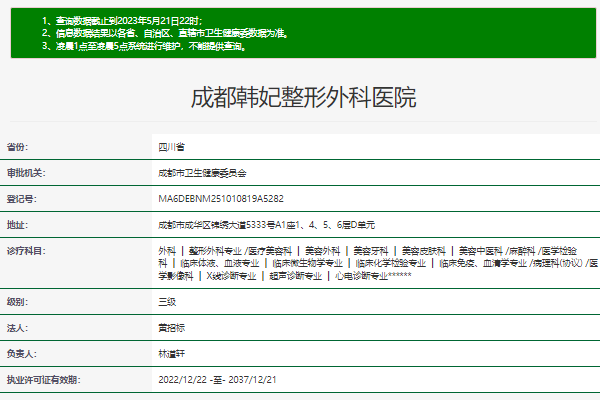The width and height of the screenshot is (600, 400).
Task: Select the 负责人 name value
Action: (171, 354)
